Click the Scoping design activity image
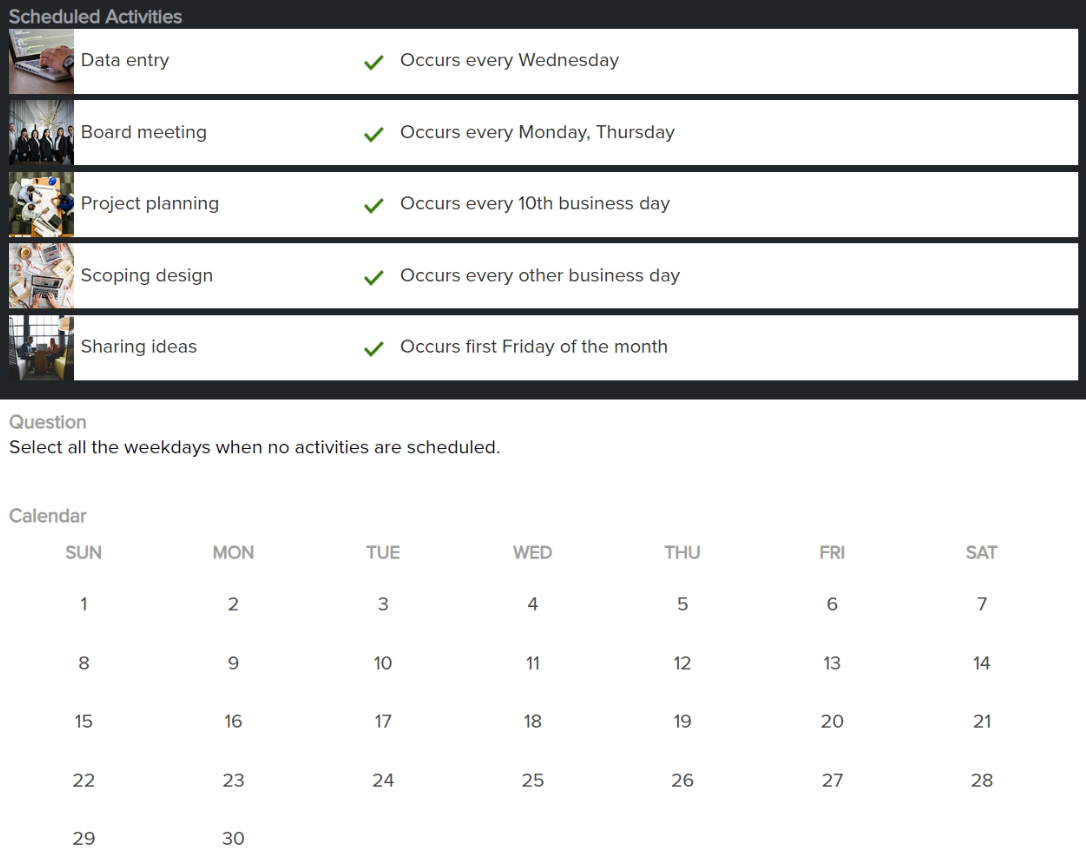Image resolution: width=1086 pixels, height=865 pixels. pyautogui.click(x=40, y=275)
